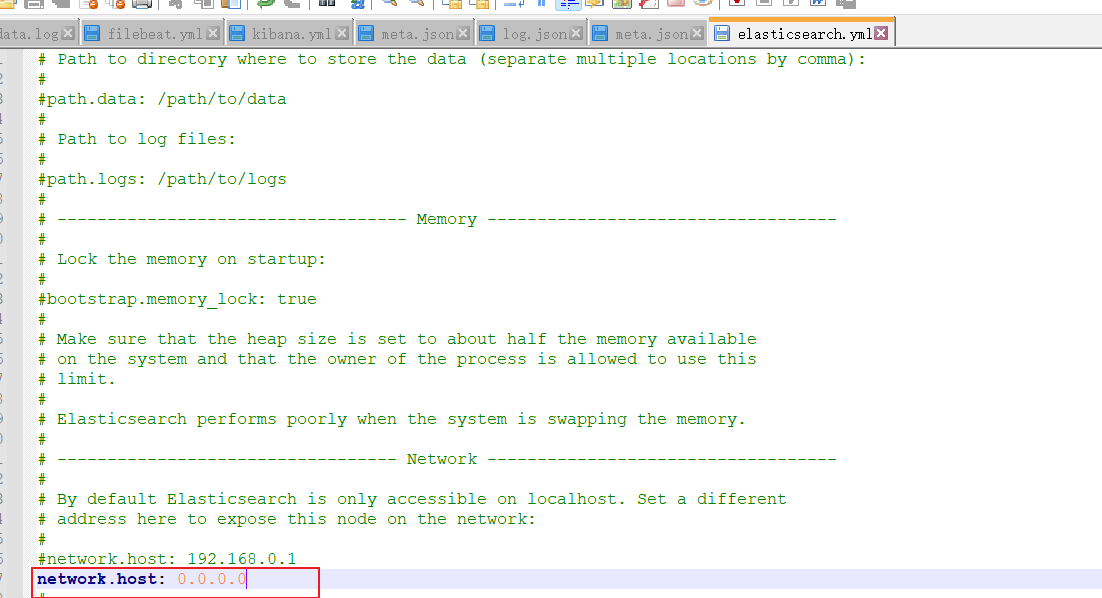
Task: Click the '# Lock the memory on startup:' comment
Action: [x=182, y=259]
